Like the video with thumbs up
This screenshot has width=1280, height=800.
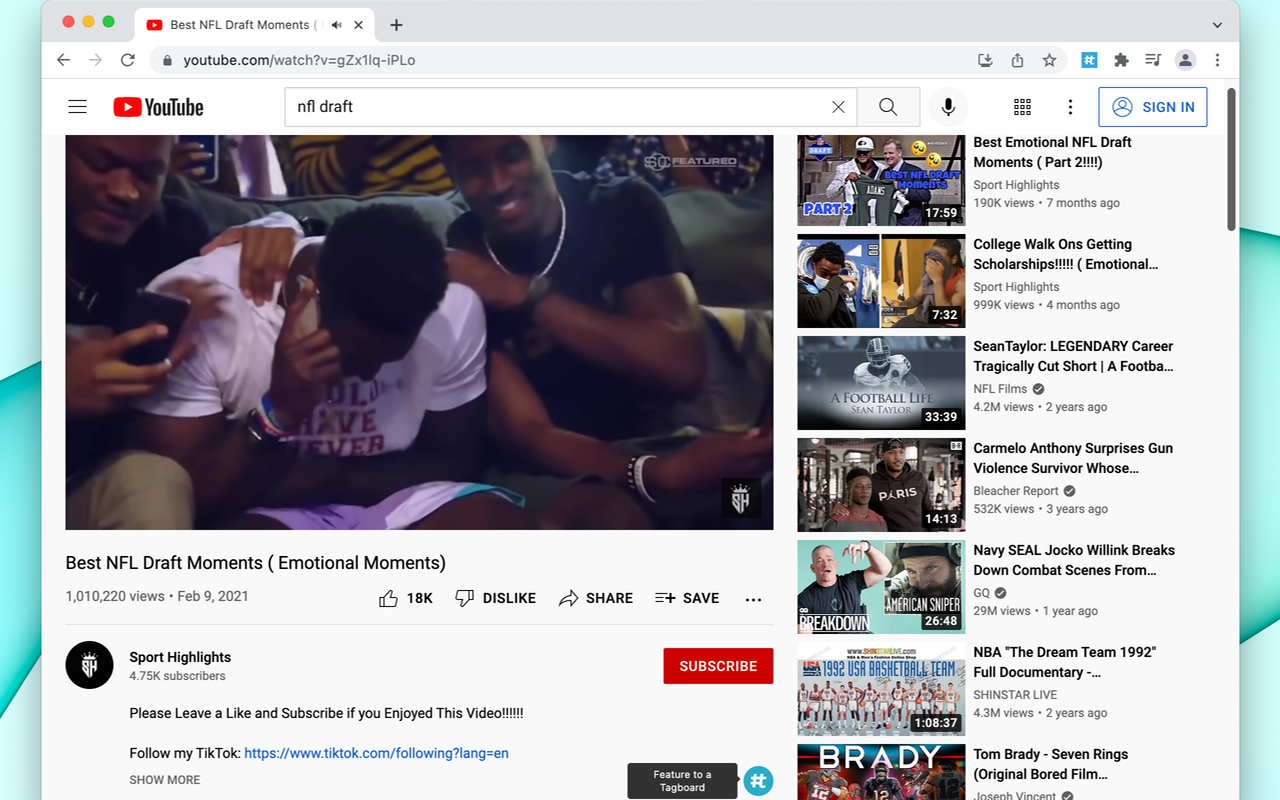tap(389, 598)
